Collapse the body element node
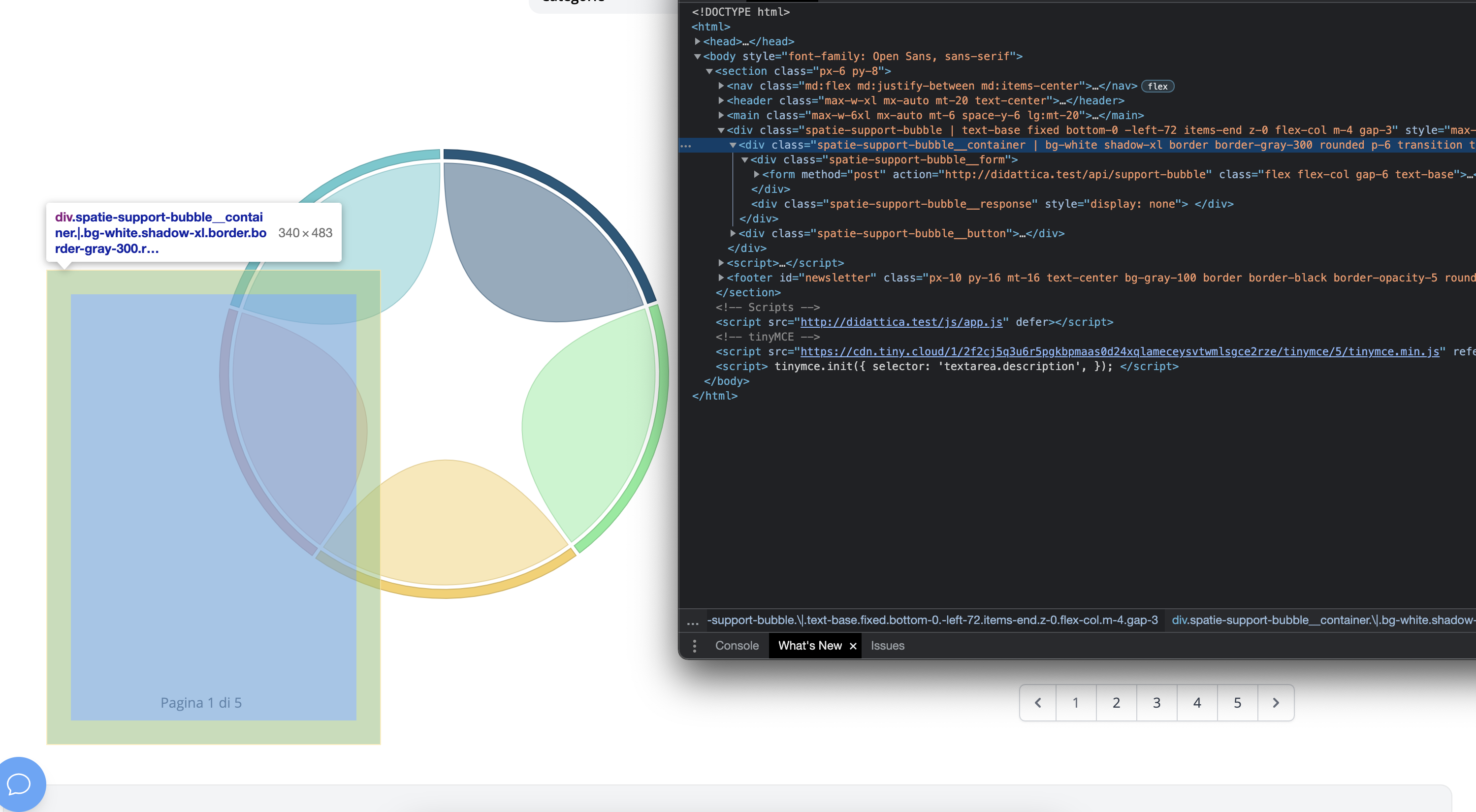This screenshot has width=1476, height=812. 697,56
